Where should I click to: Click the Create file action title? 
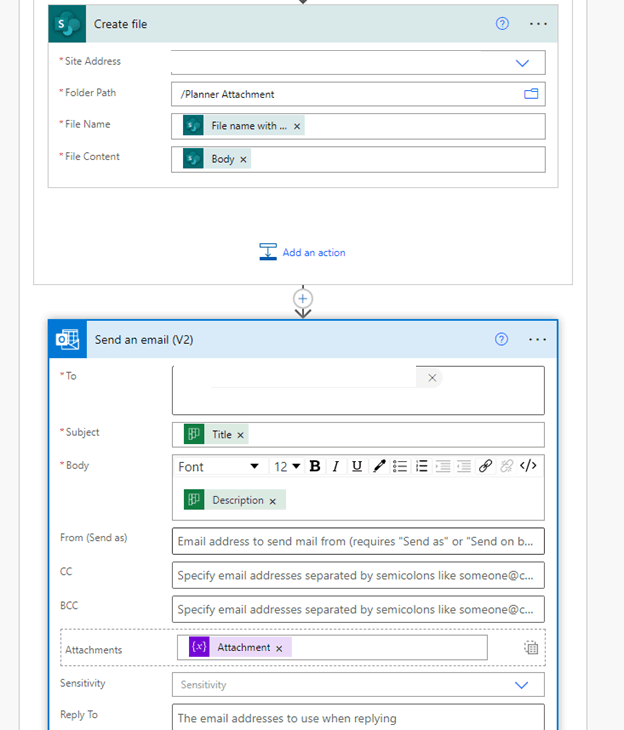[x=121, y=24]
